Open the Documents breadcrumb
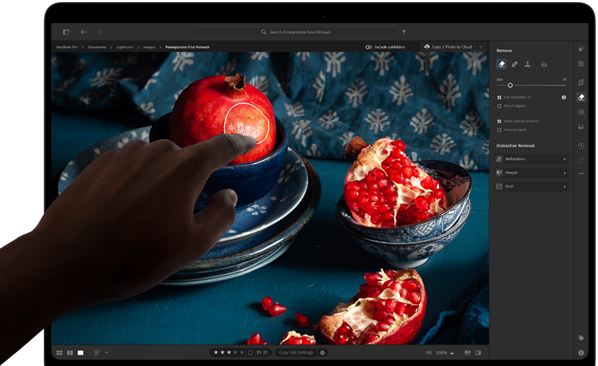This screenshot has height=366, width=598. point(97,47)
